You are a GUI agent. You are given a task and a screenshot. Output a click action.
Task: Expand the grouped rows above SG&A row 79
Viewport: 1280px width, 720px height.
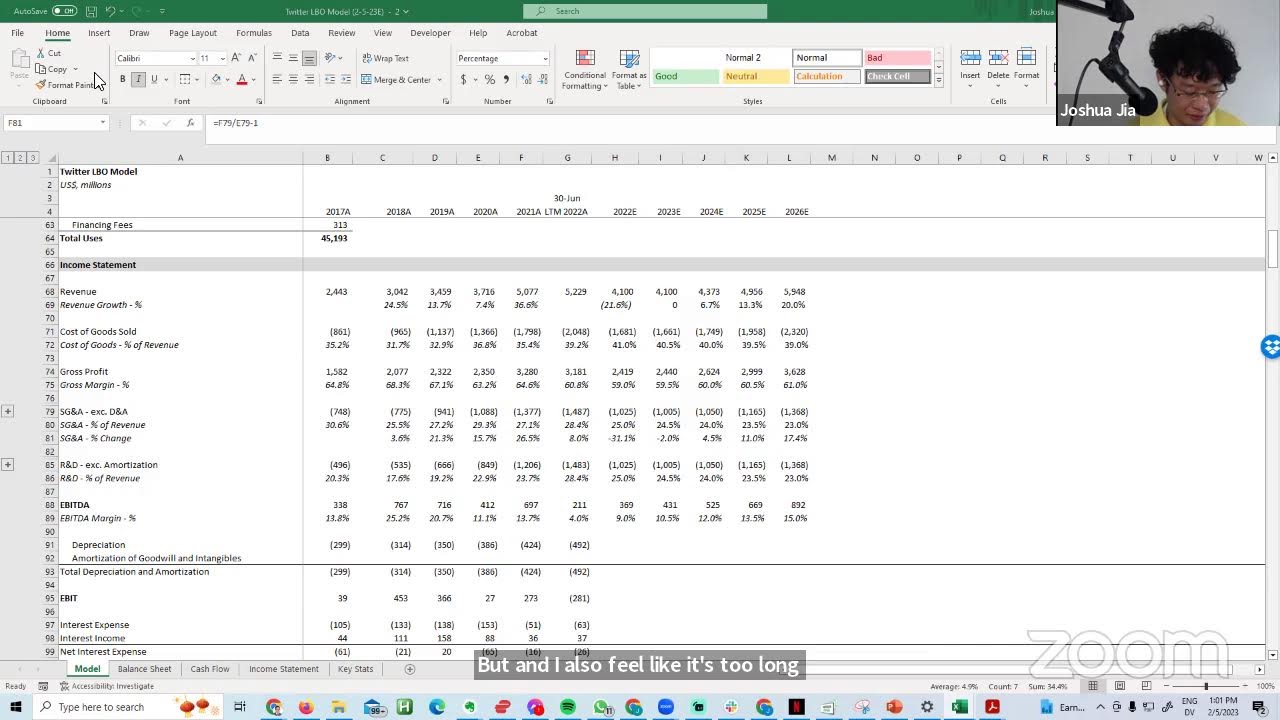click(x=8, y=411)
